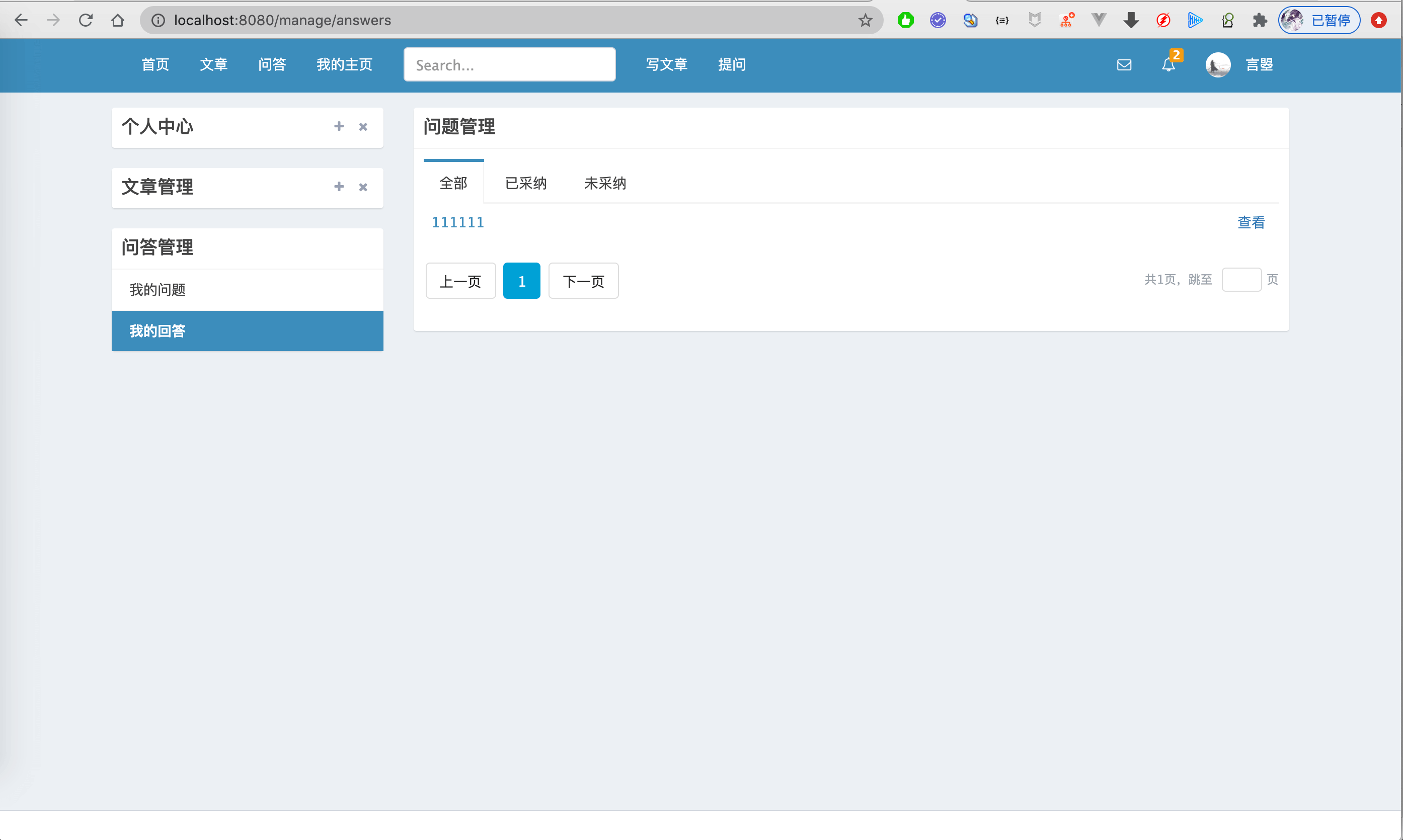Open the 写文章 nav link
The width and height of the screenshot is (1403, 840).
[x=666, y=65]
